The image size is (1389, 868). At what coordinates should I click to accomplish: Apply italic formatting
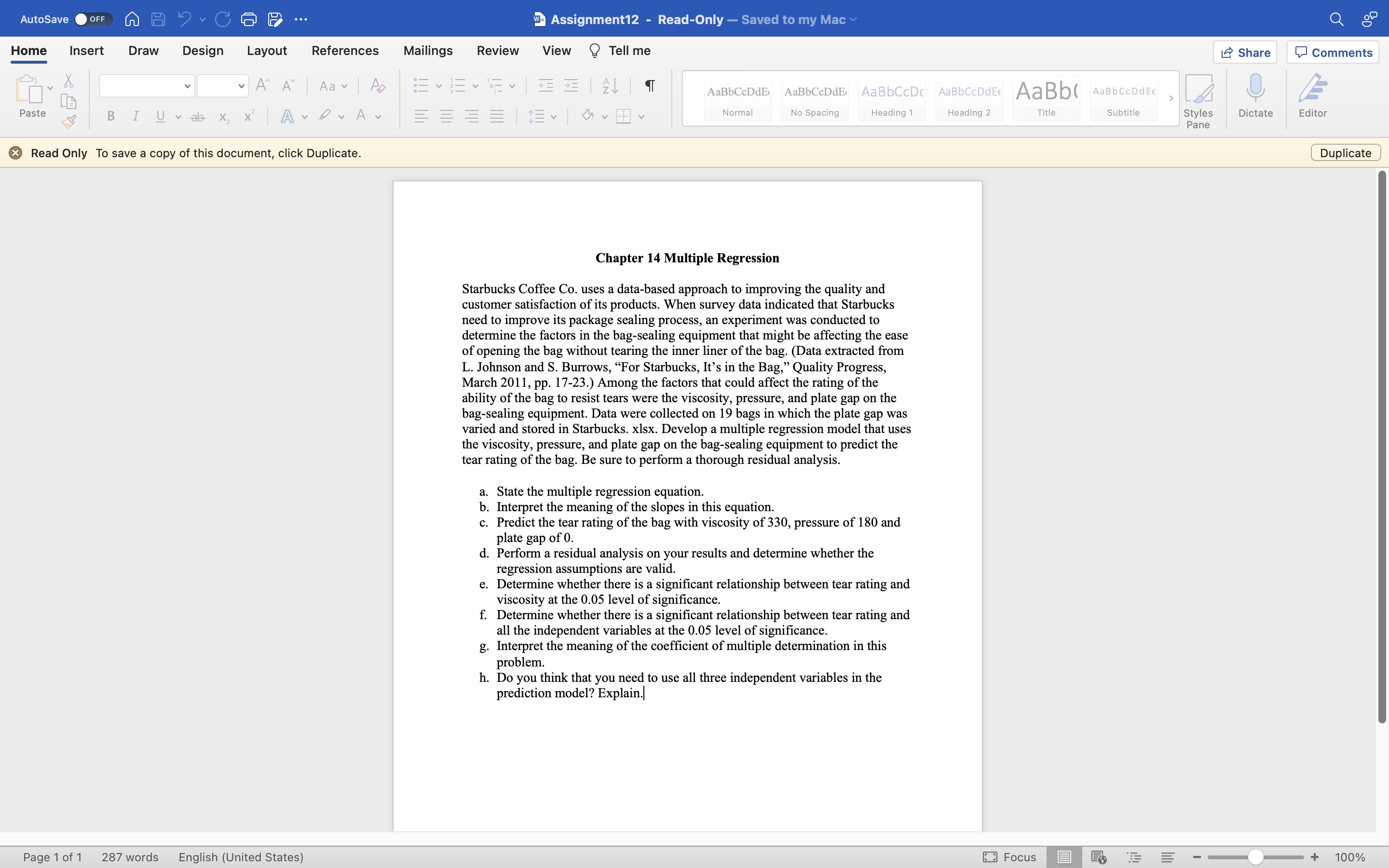click(x=135, y=117)
